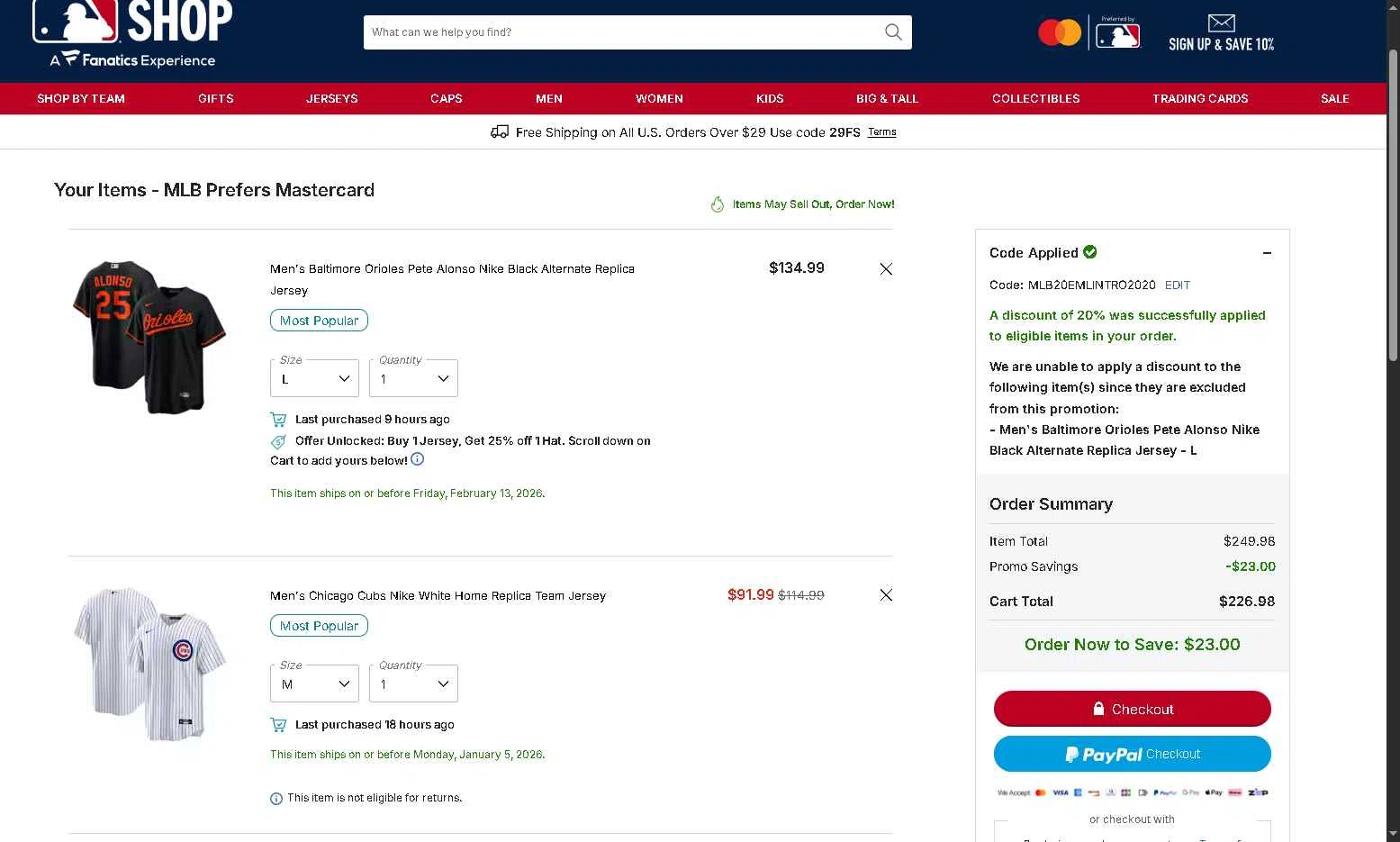Click the red Checkout button
Screen dimensions: 1400x842
1133,709
